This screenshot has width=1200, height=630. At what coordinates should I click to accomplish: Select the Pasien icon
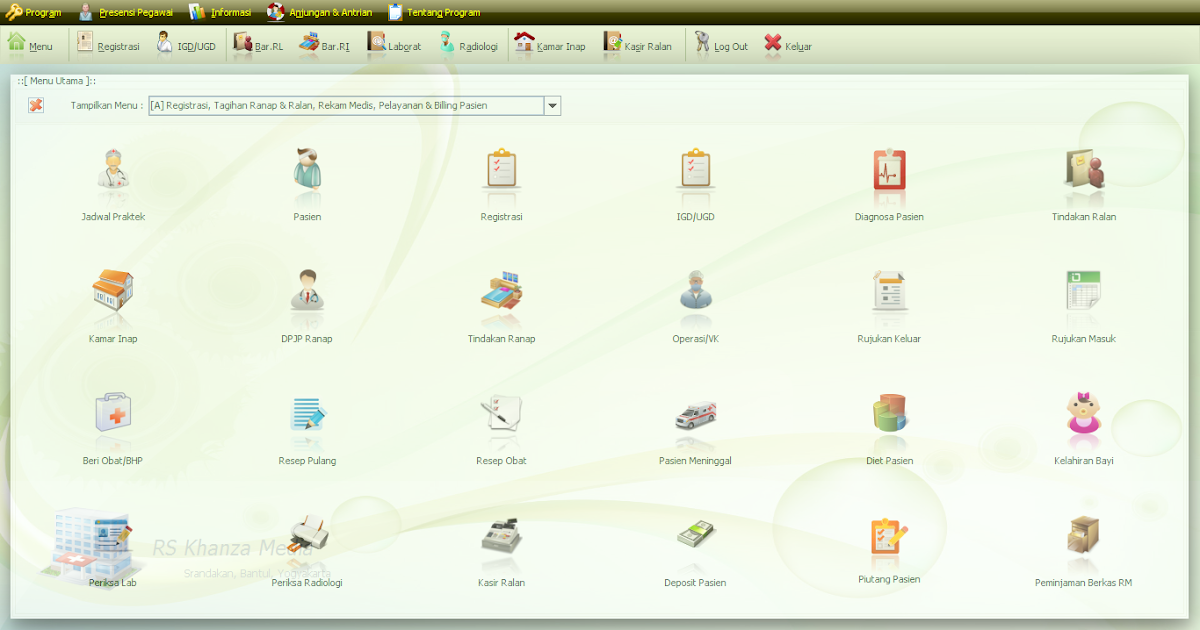[x=307, y=175]
